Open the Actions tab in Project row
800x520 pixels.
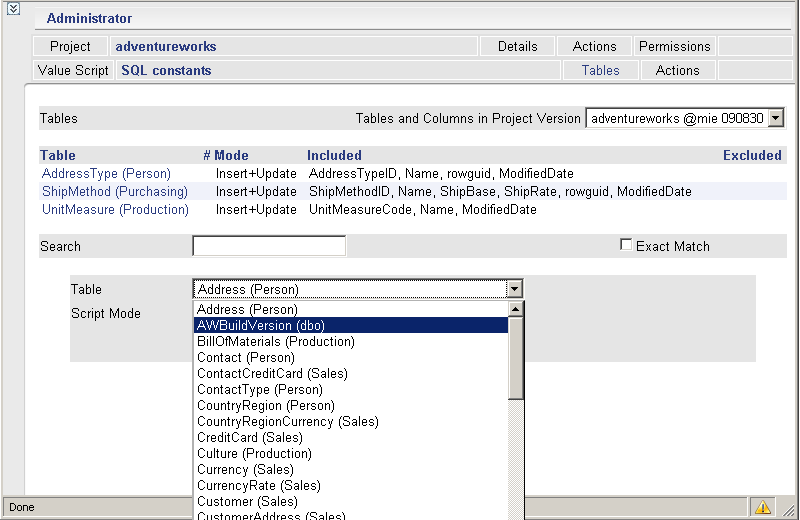[594, 46]
